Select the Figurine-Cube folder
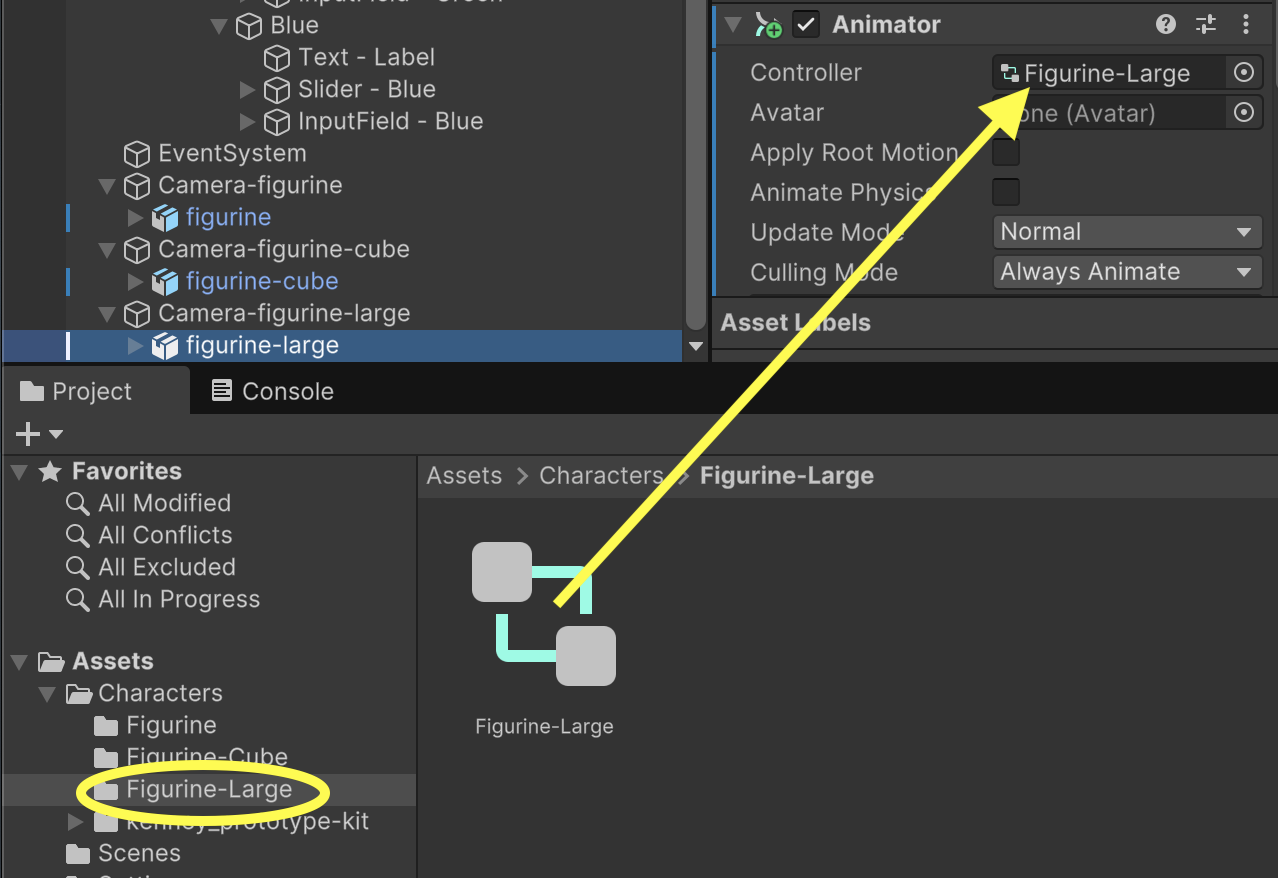The width and height of the screenshot is (1278, 878). click(x=206, y=757)
